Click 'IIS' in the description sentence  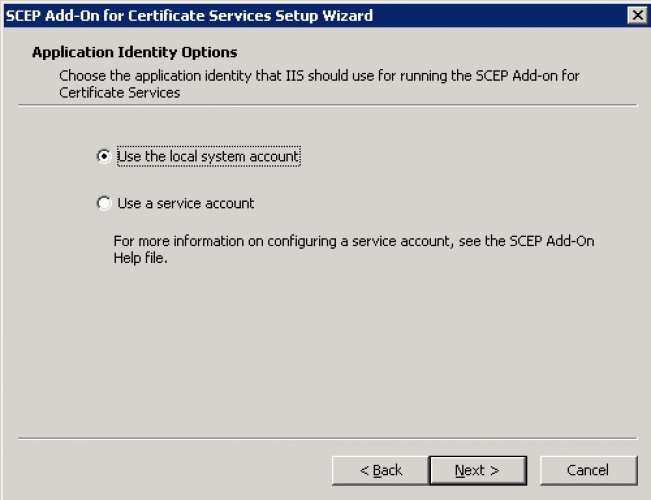[295, 76]
